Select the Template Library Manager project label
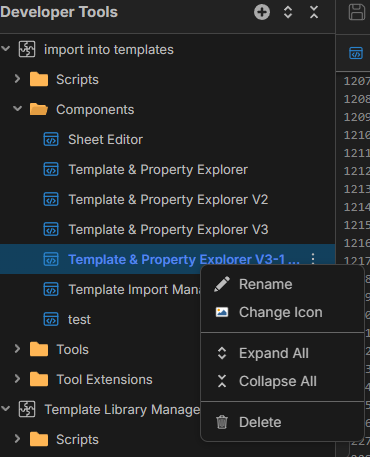The width and height of the screenshot is (370, 457). [122, 410]
